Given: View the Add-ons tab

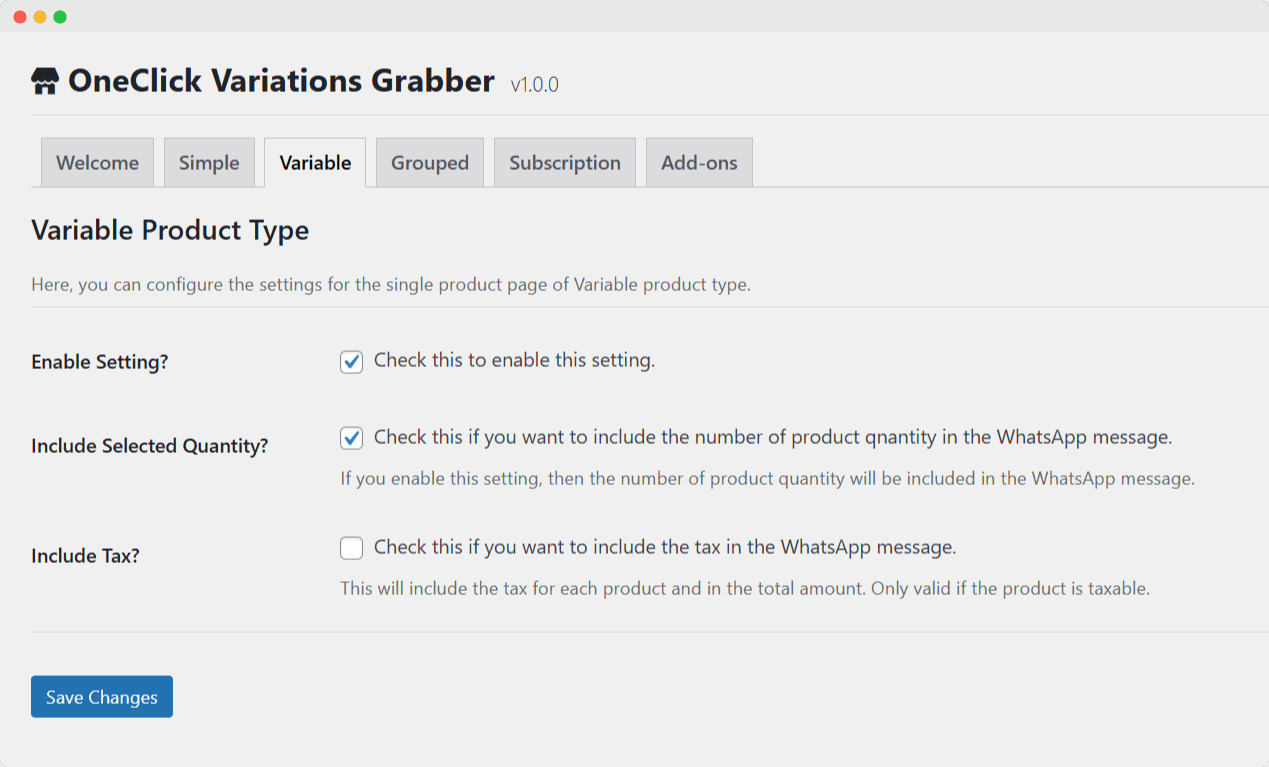Looking at the screenshot, I should coord(698,162).
